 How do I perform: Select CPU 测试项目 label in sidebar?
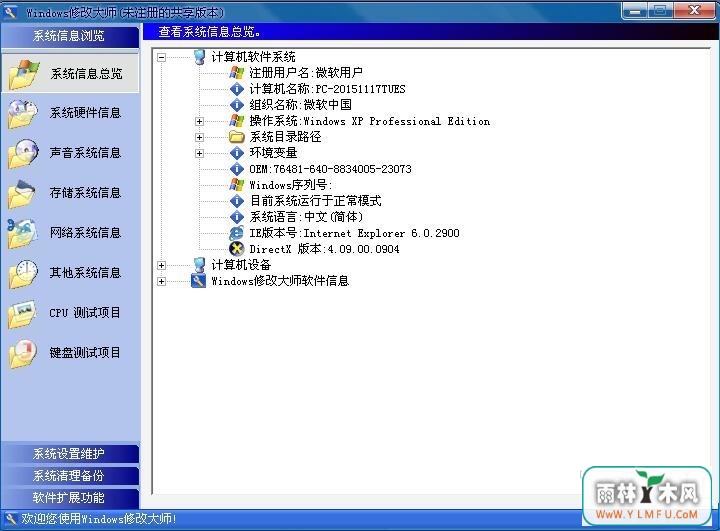click(x=85, y=313)
